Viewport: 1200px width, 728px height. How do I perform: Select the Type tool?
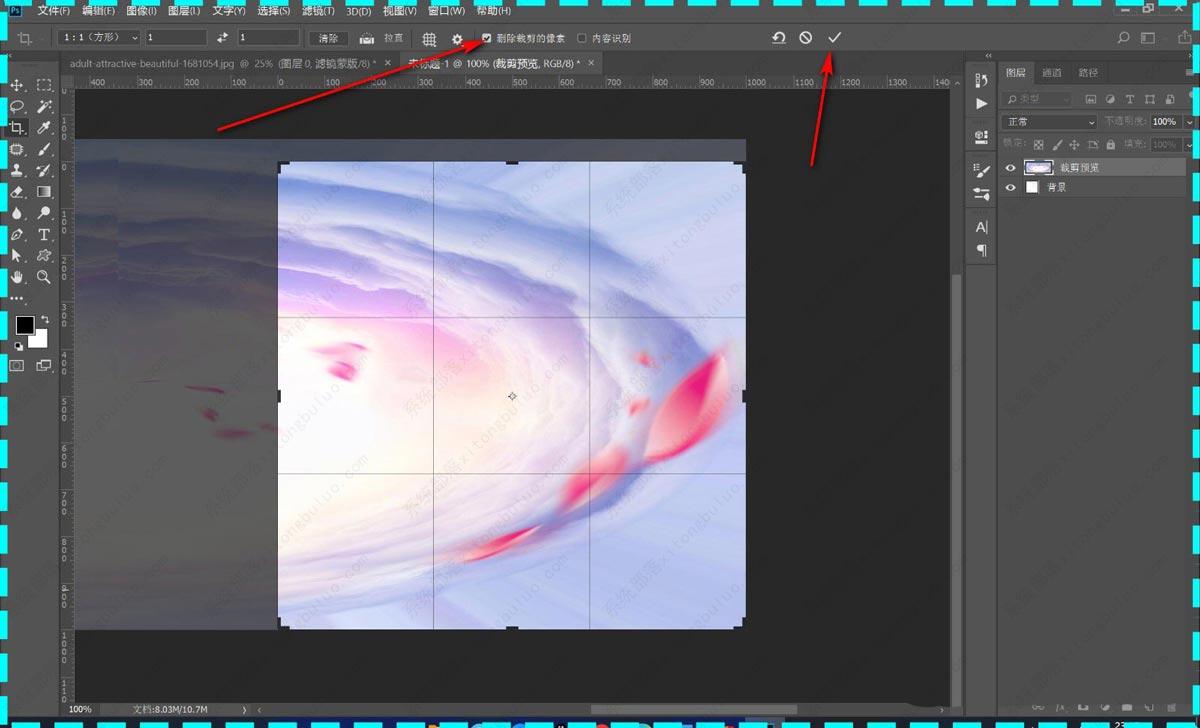click(44, 235)
